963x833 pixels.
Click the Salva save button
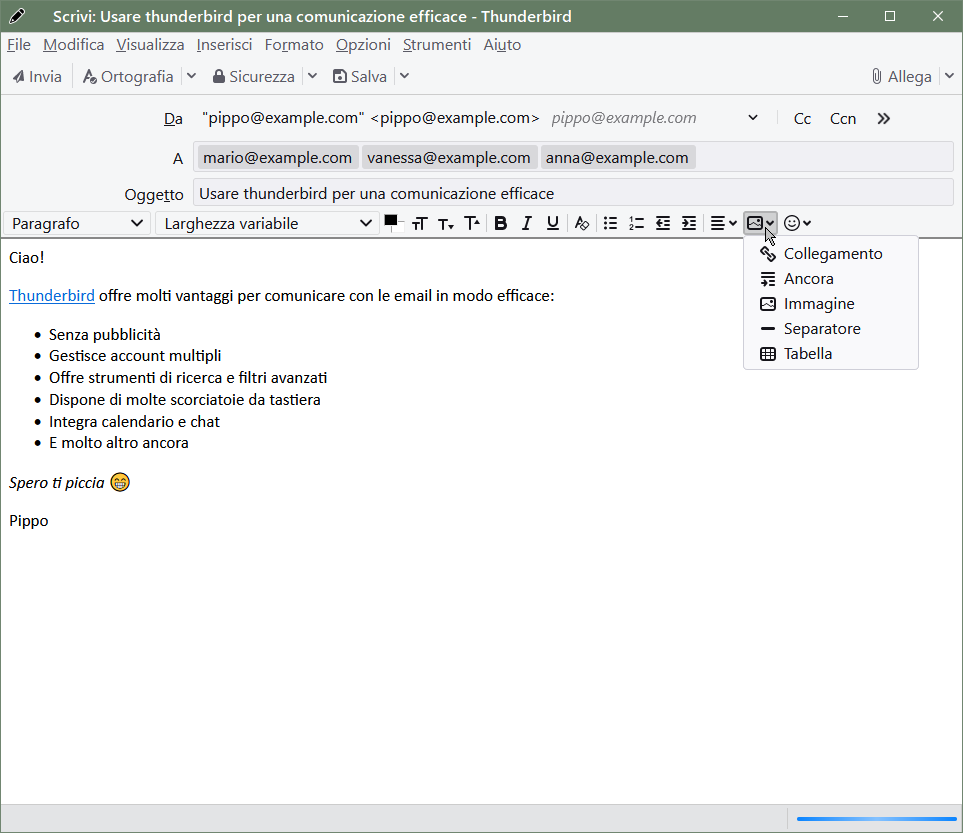(359, 77)
